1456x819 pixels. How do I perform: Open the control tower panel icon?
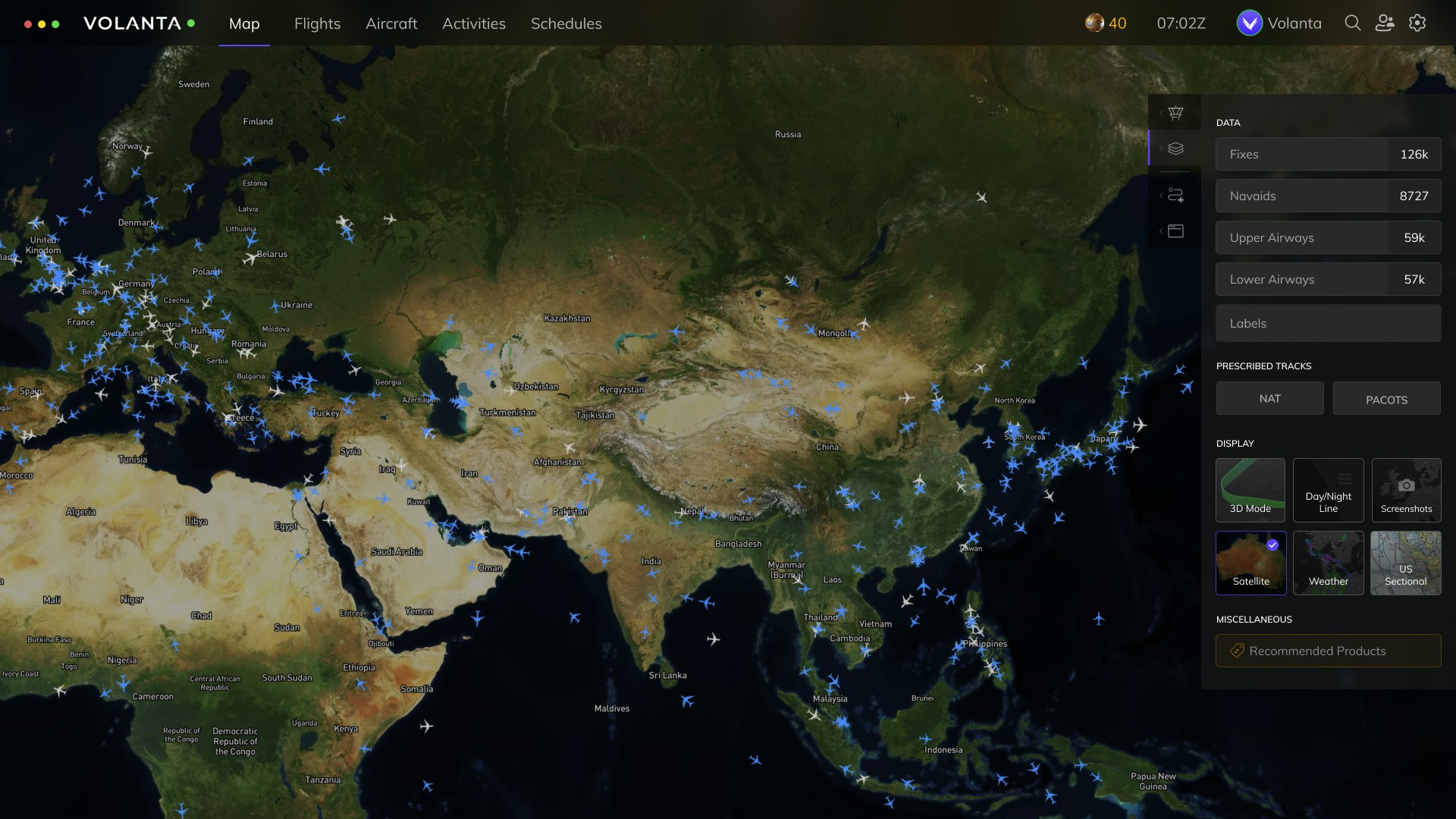pyautogui.click(x=1175, y=113)
